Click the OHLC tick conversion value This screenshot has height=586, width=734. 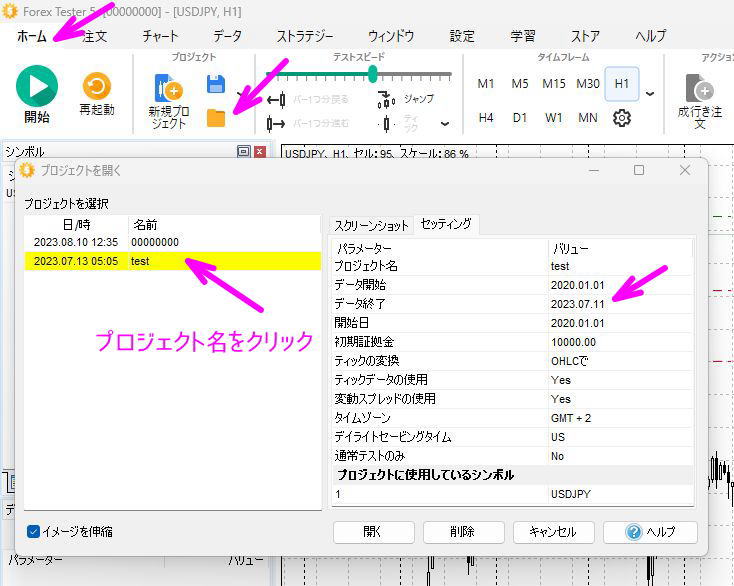[x=569, y=361]
